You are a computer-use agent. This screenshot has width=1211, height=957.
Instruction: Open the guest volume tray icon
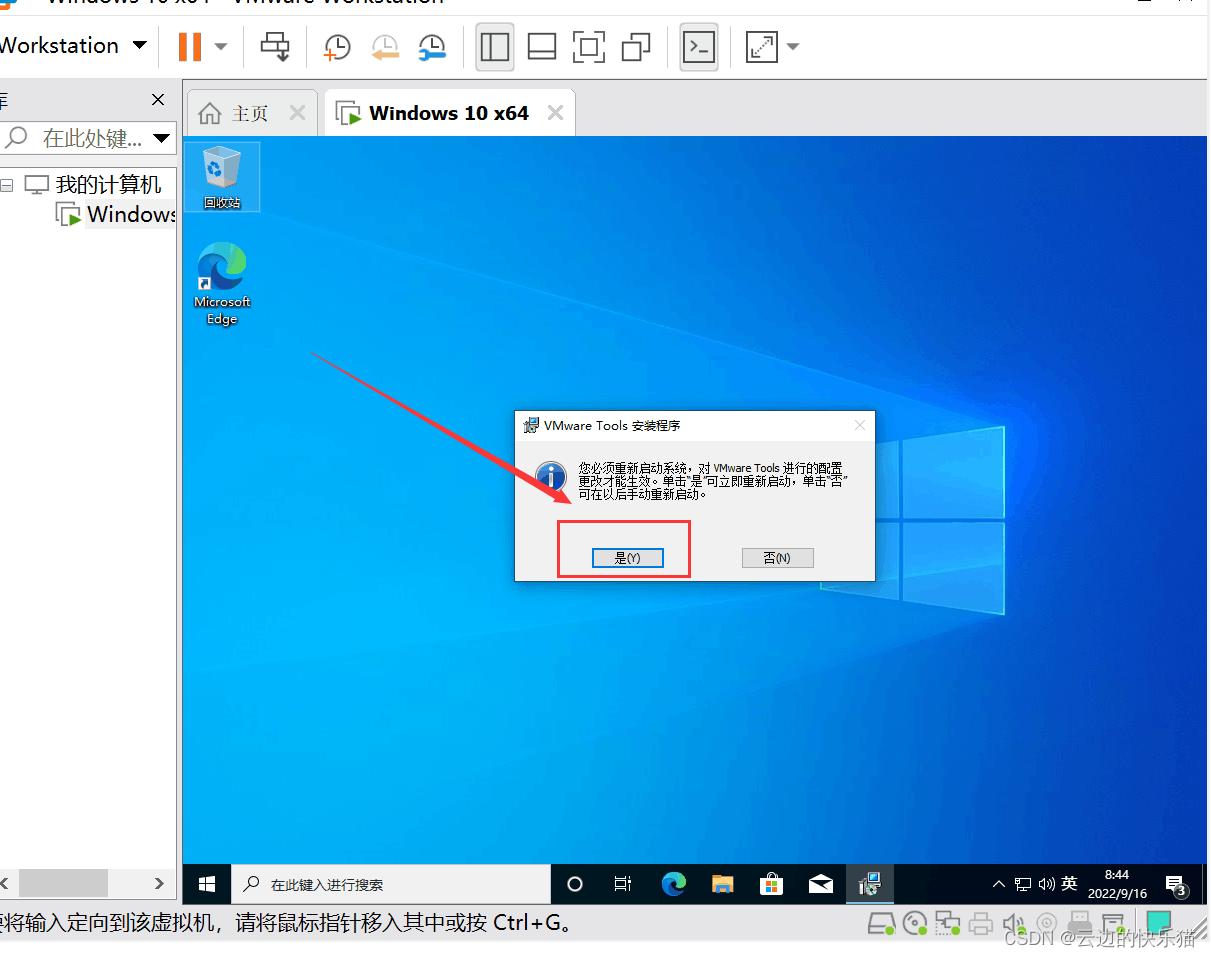(x=1047, y=884)
